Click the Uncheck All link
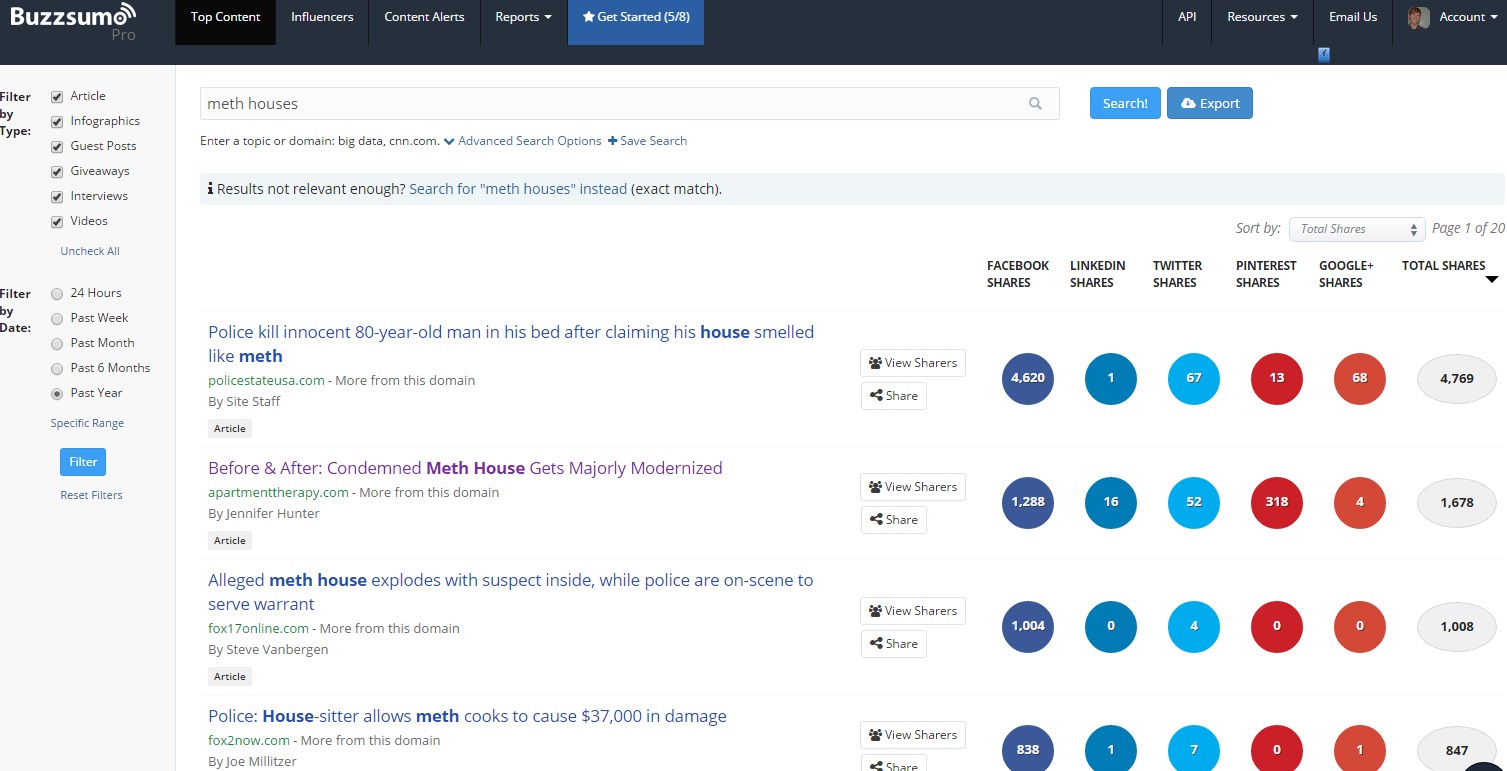1507x771 pixels. click(x=90, y=251)
